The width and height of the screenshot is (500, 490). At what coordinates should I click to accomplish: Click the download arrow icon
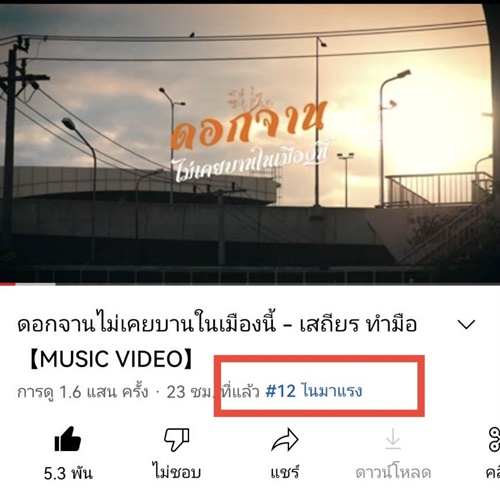point(393,439)
